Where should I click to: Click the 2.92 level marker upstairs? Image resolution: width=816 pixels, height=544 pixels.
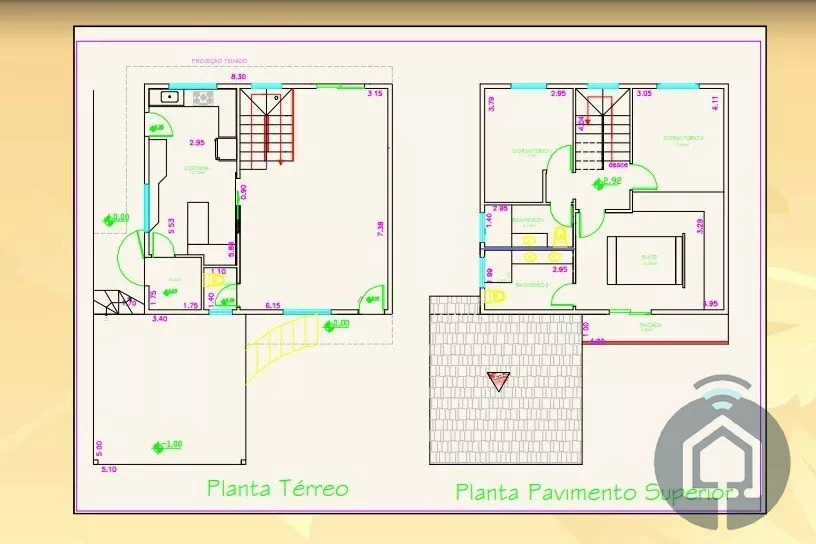609,181
